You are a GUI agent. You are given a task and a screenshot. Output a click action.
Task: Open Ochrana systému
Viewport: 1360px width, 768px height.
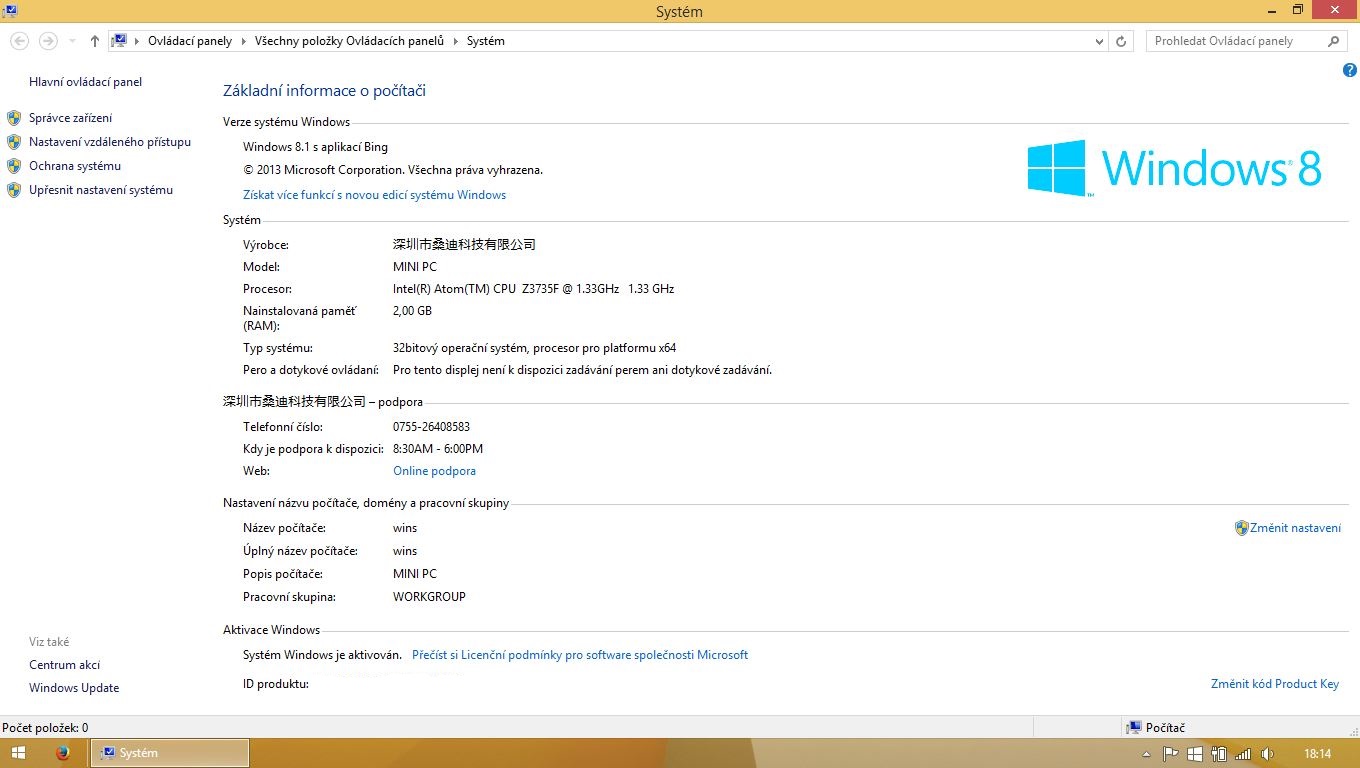coord(75,166)
